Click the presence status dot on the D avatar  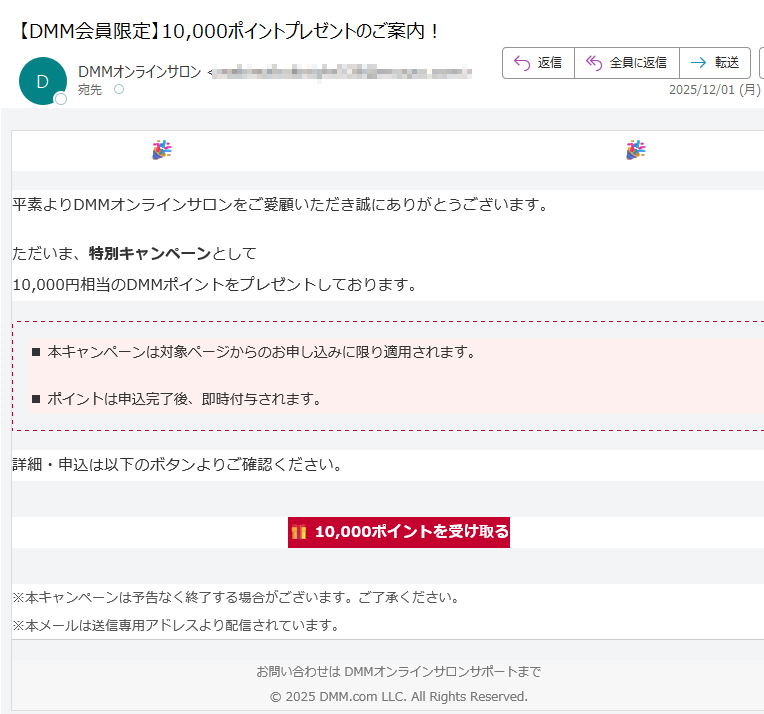pyautogui.click(x=60, y=99)
